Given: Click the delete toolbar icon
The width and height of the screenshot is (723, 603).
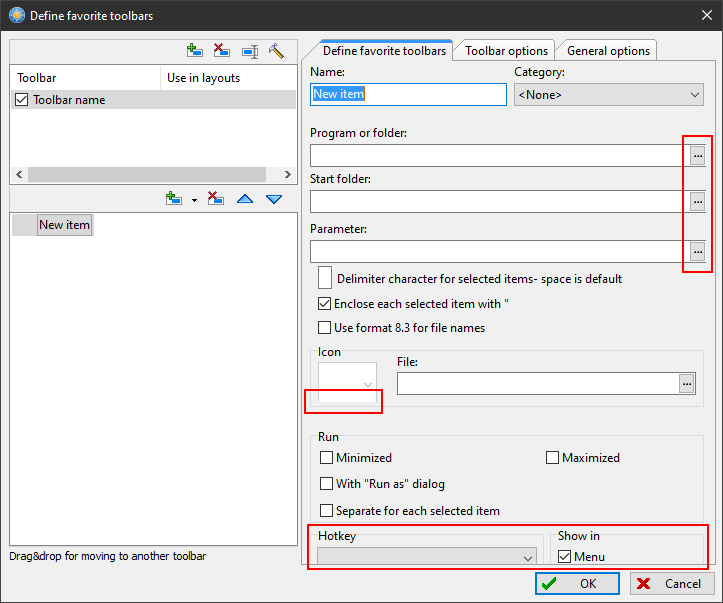Looking at the screenshot, I should tap(222, 51).
